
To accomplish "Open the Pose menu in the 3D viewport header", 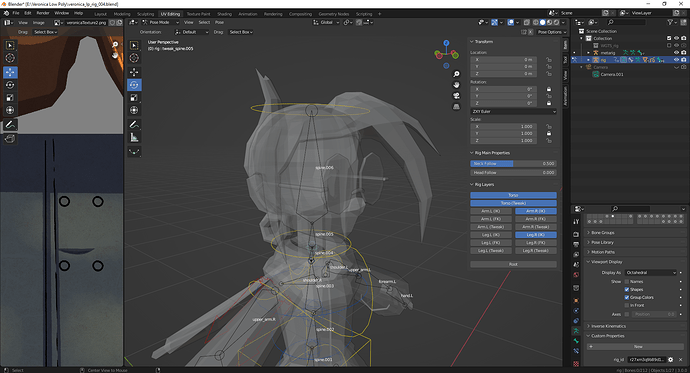I will tap(220, 22).
